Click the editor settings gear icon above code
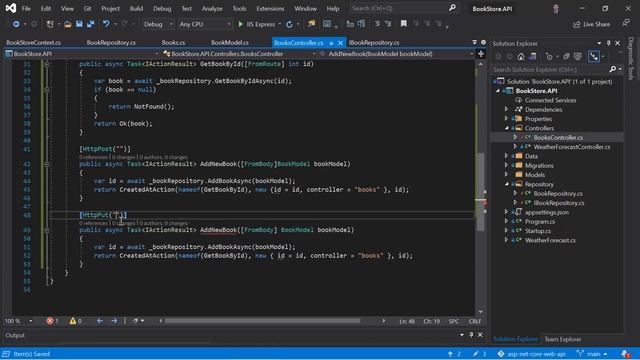640x360 pixels. coord(483,42)
